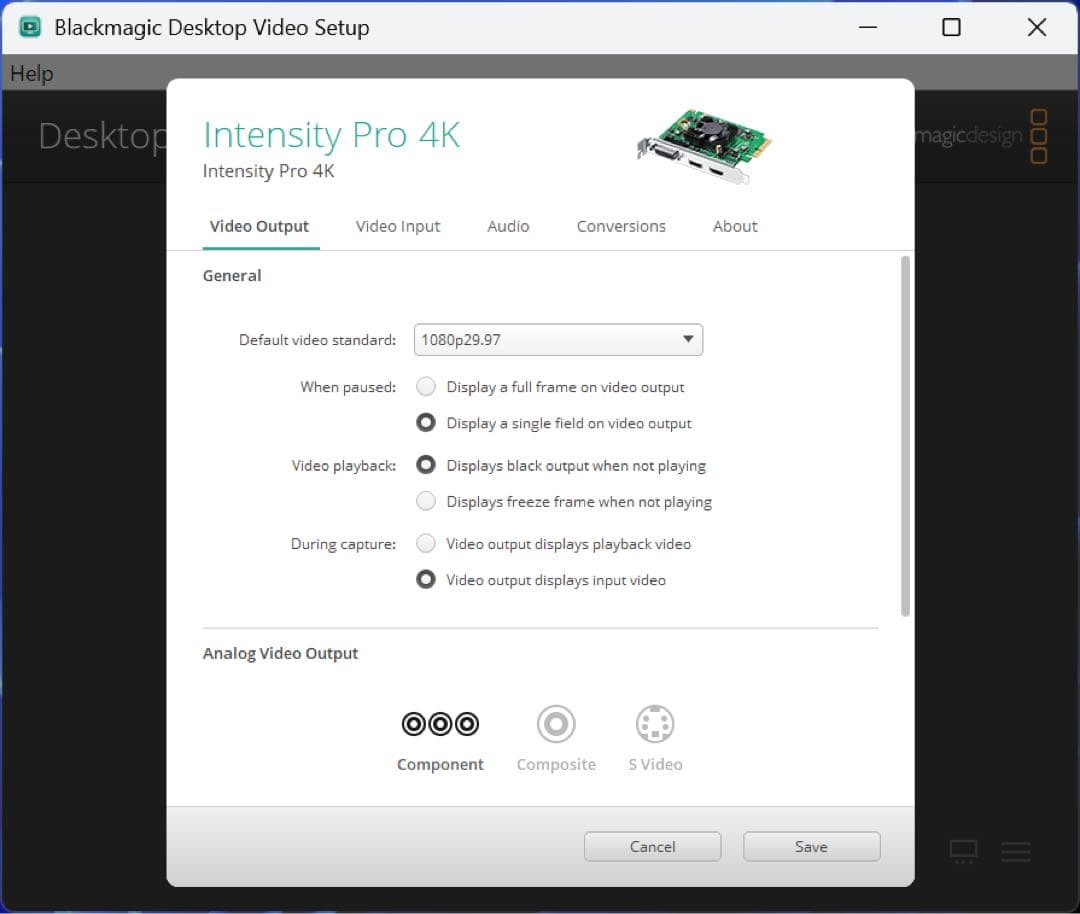Click the Save button

click(x=811, y=846)
